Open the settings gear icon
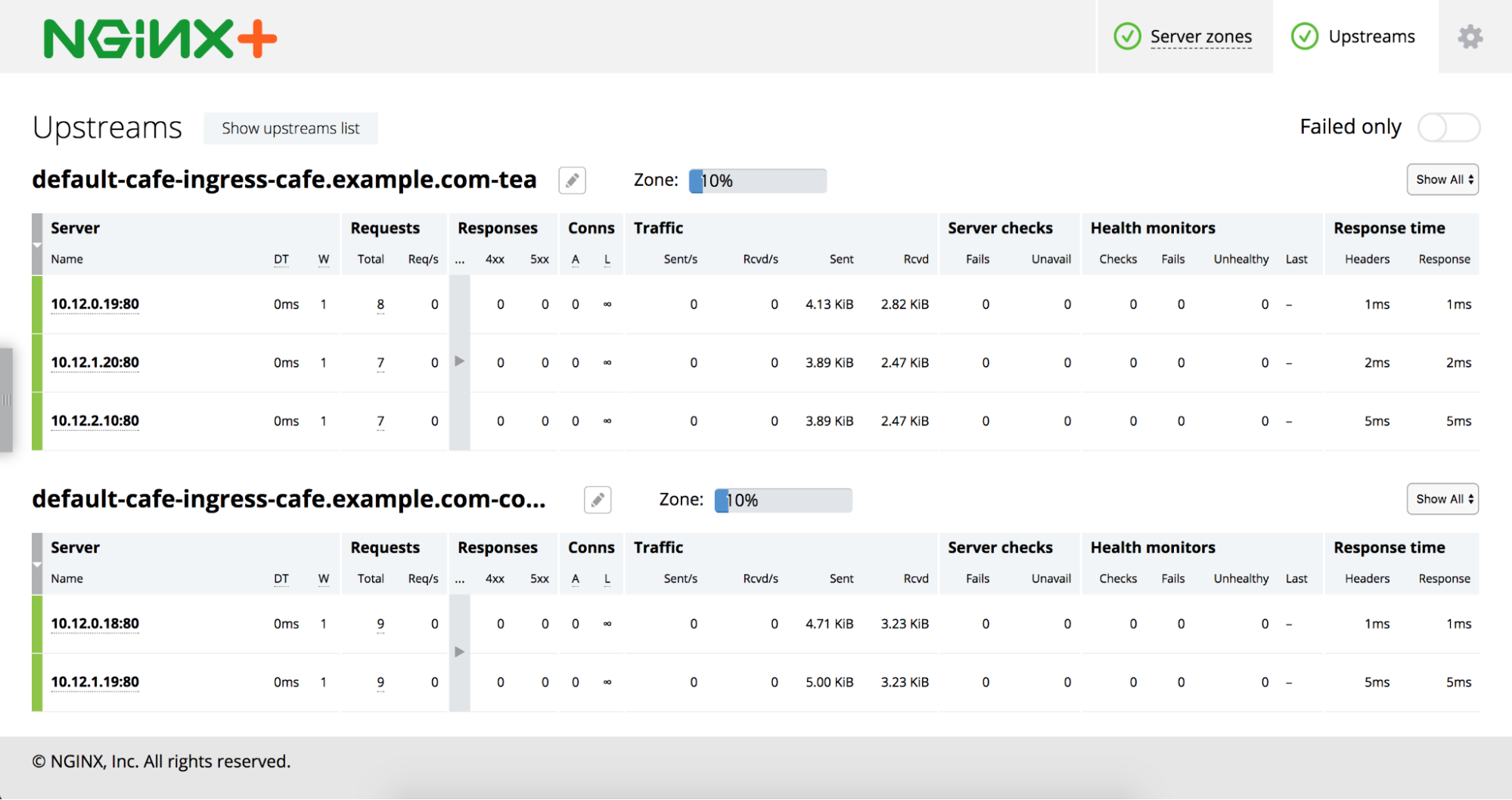1512x800 pixels. click(1470, 37)
